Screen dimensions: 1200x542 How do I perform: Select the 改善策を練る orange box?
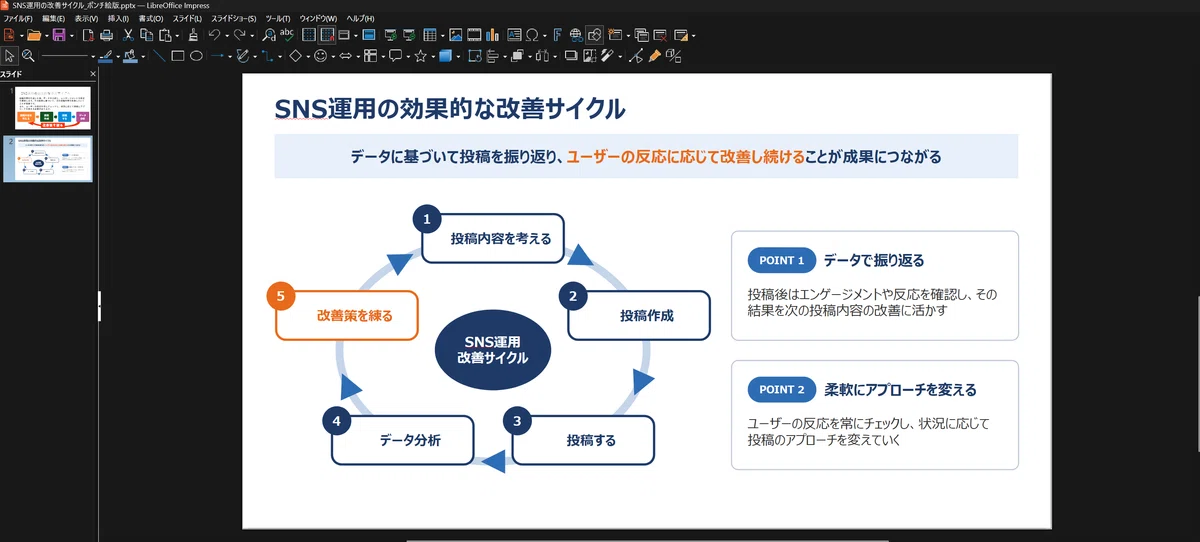(346, 315)
